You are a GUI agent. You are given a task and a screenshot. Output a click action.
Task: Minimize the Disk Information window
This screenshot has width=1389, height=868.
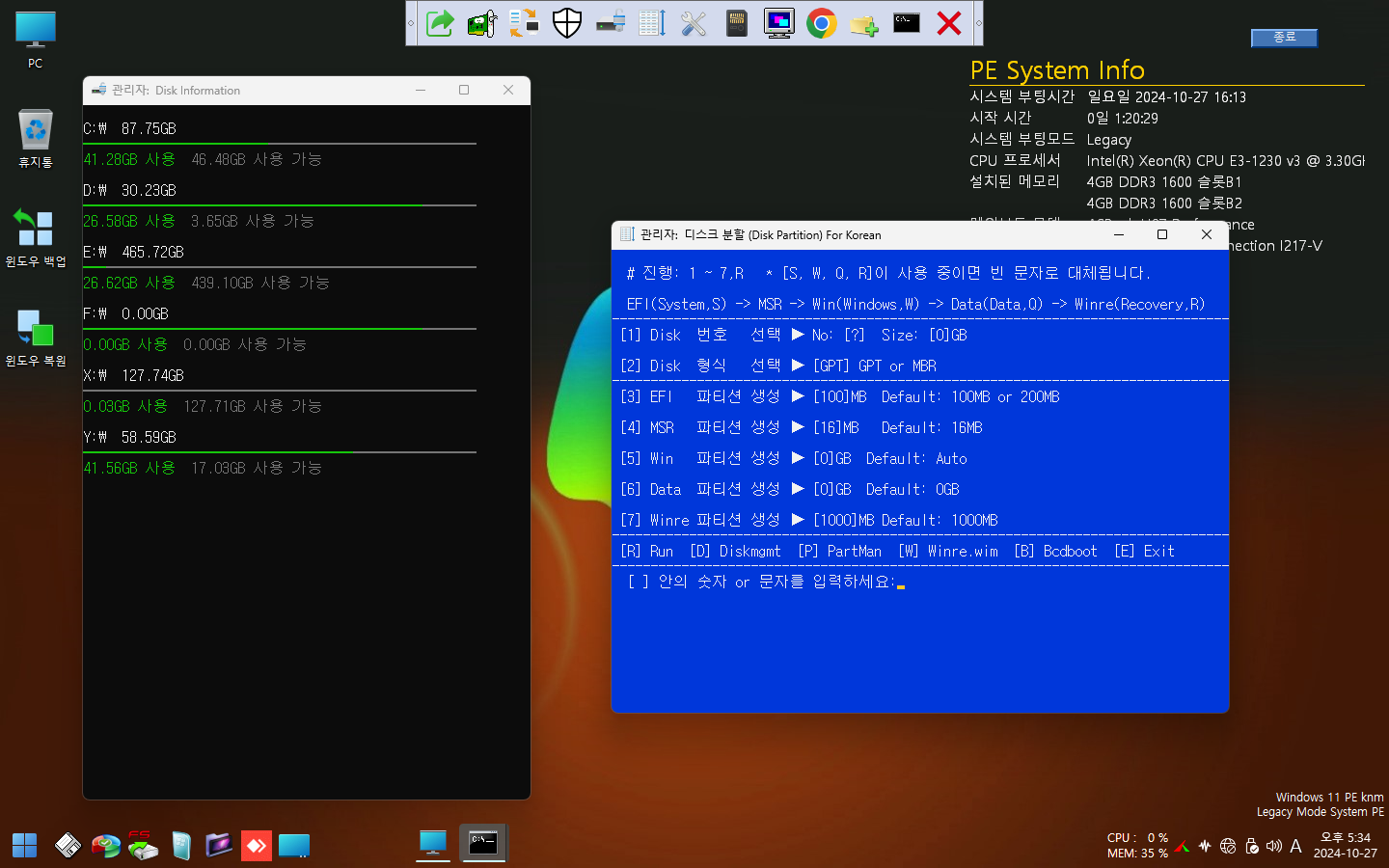click(421, 90)
